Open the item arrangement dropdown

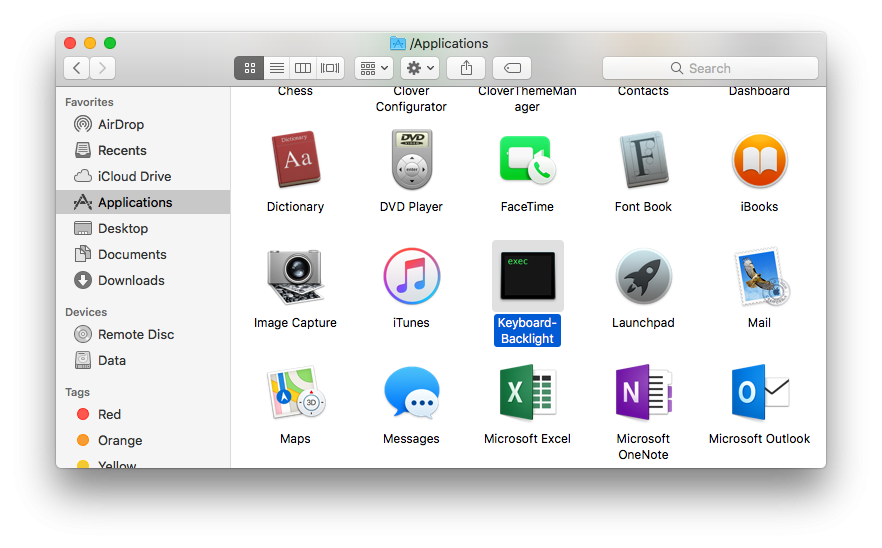(x=374, y=68)
